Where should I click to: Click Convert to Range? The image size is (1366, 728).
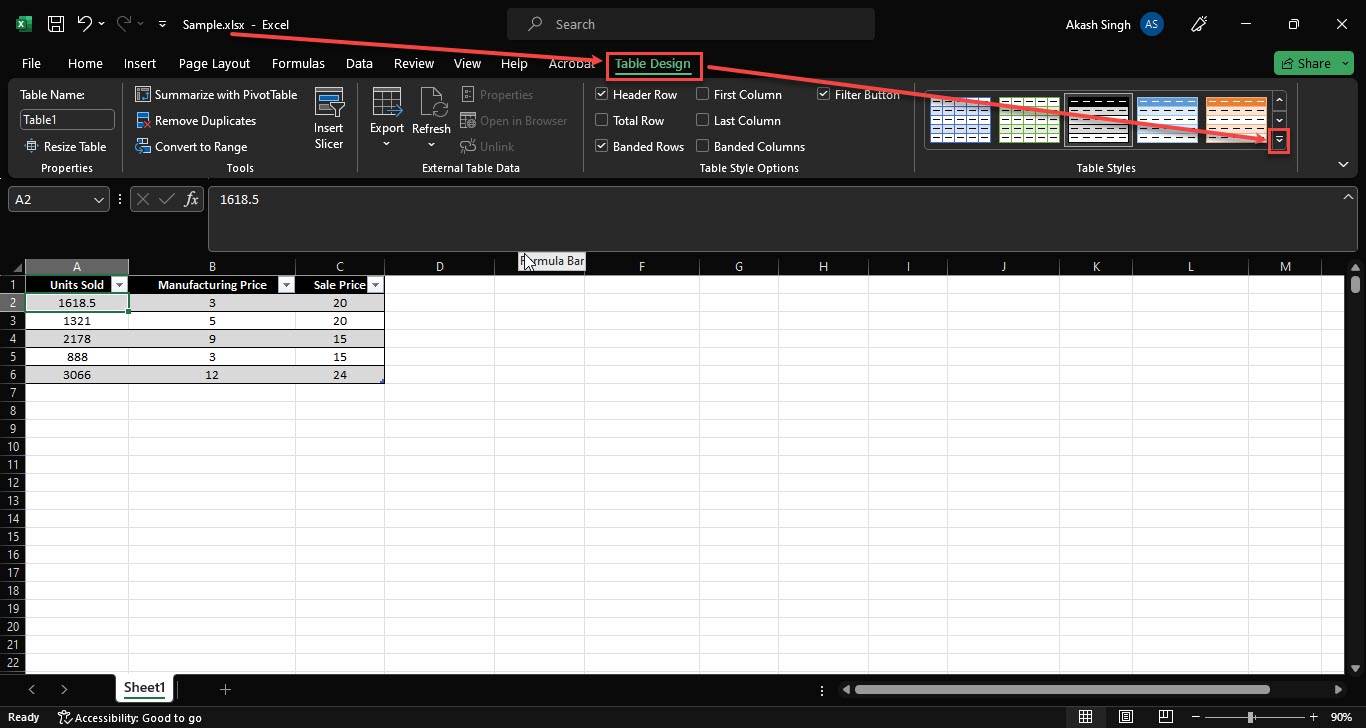click(200, 146)
